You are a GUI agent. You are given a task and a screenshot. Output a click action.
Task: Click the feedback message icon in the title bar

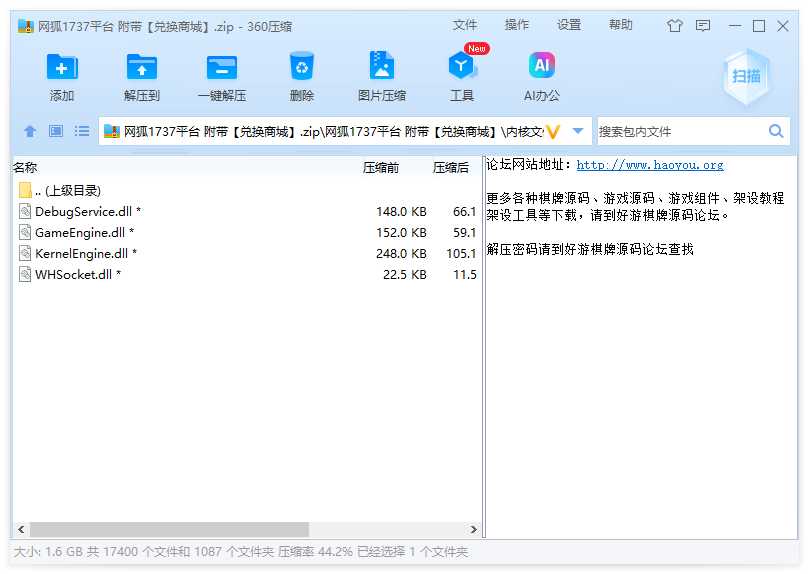[703, 26]
